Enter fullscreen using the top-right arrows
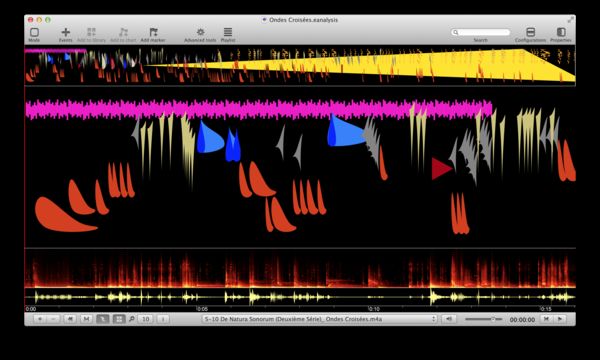Viewport: 600px width, 360px height. (x=571, y=20)
